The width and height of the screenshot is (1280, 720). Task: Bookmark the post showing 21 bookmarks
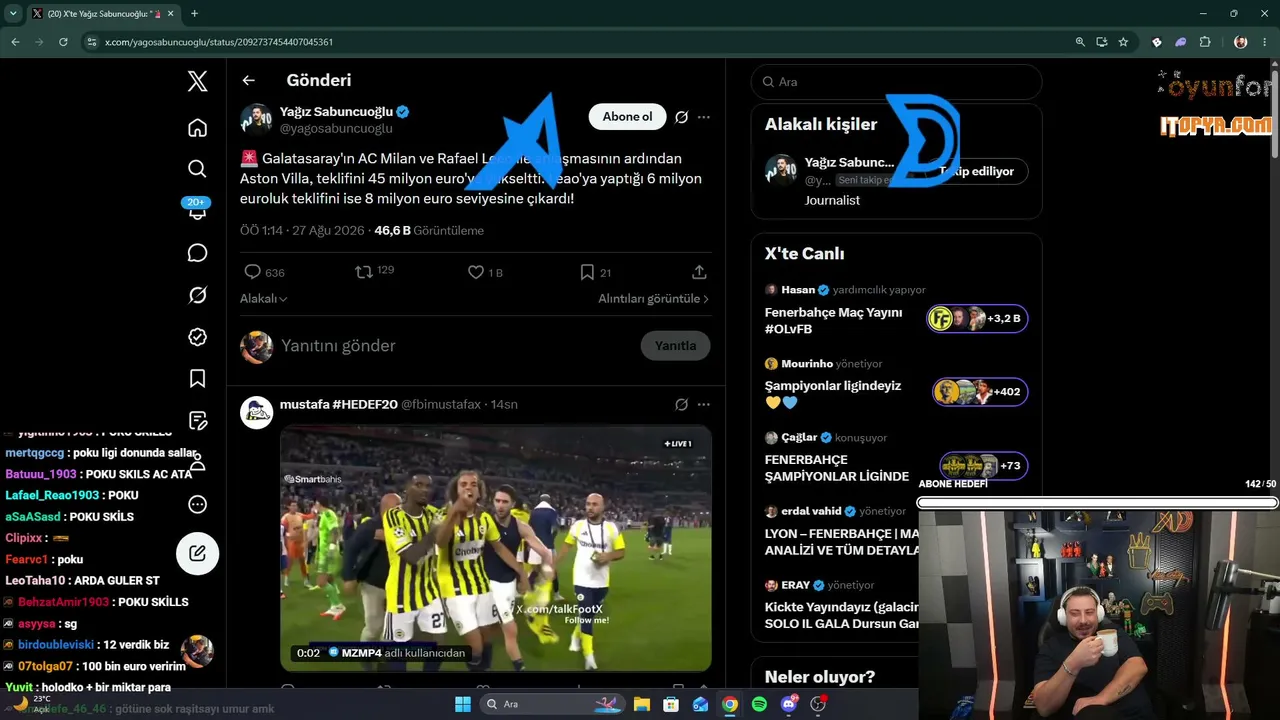588,272
